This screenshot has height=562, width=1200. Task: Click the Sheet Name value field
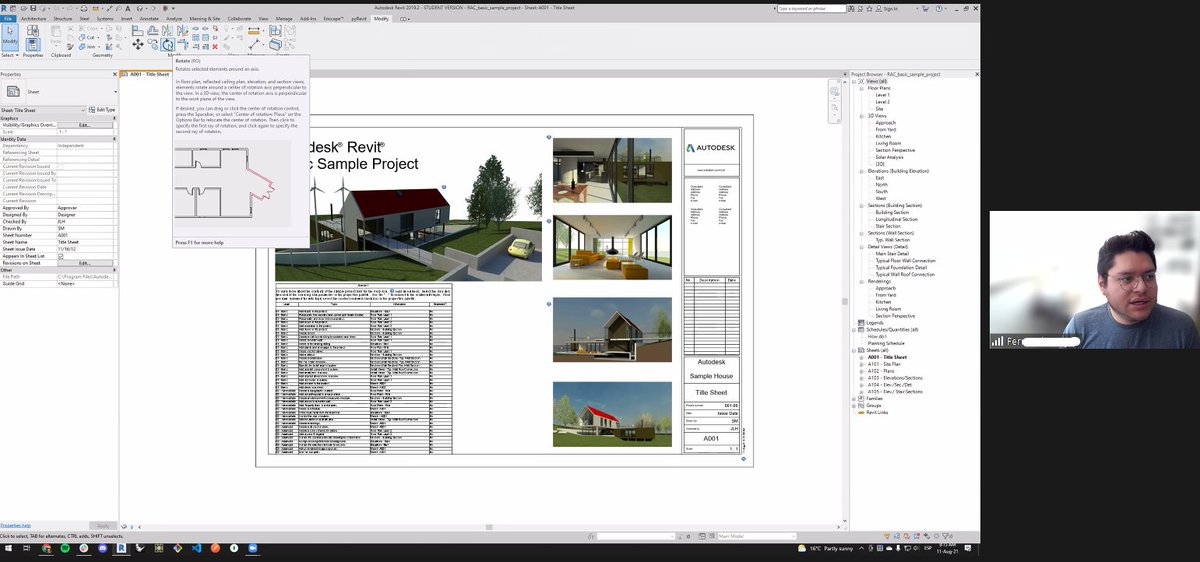[85, 242]
